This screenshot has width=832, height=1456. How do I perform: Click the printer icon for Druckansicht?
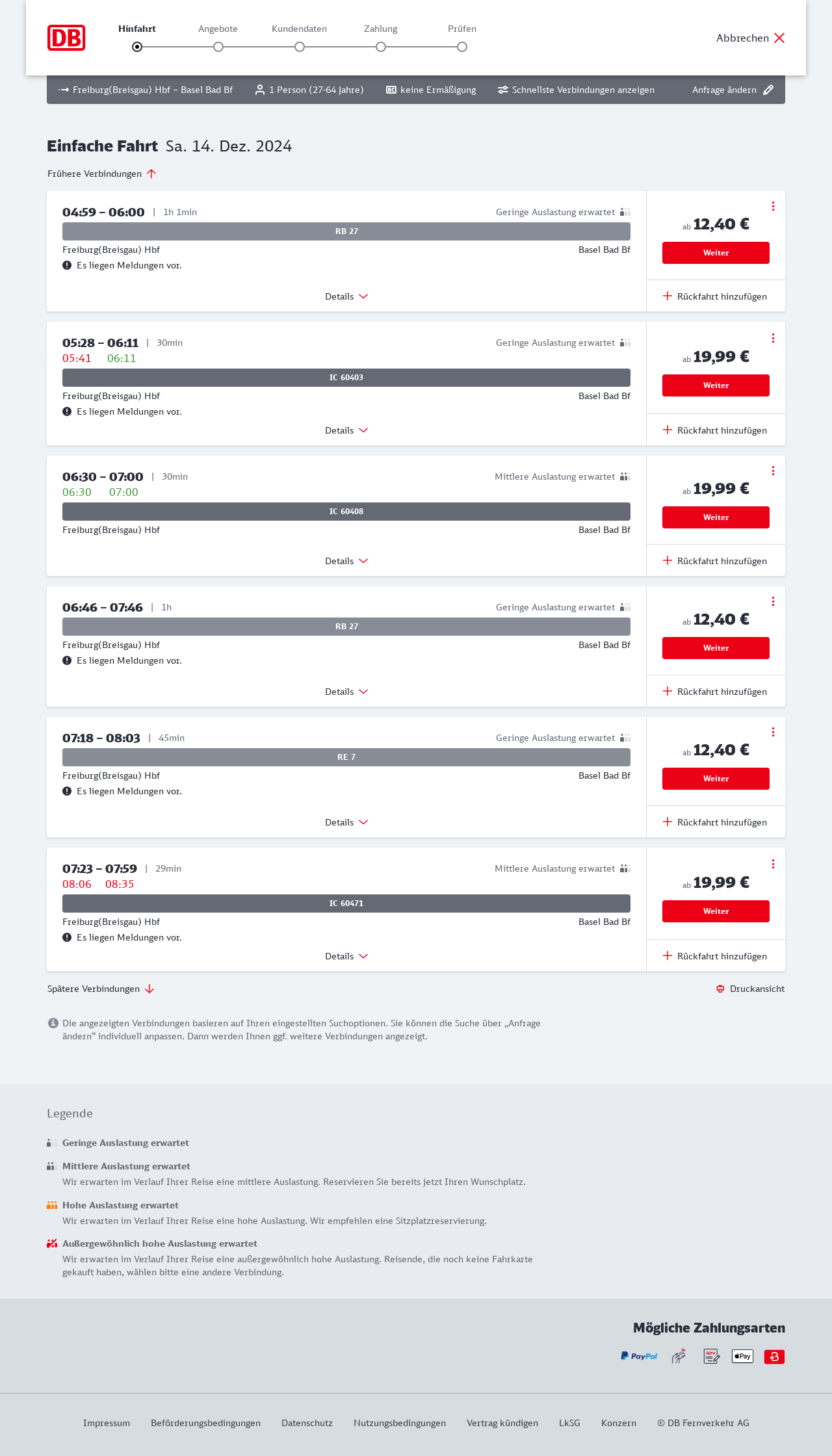pyautogui.click(x=720, y=989)
